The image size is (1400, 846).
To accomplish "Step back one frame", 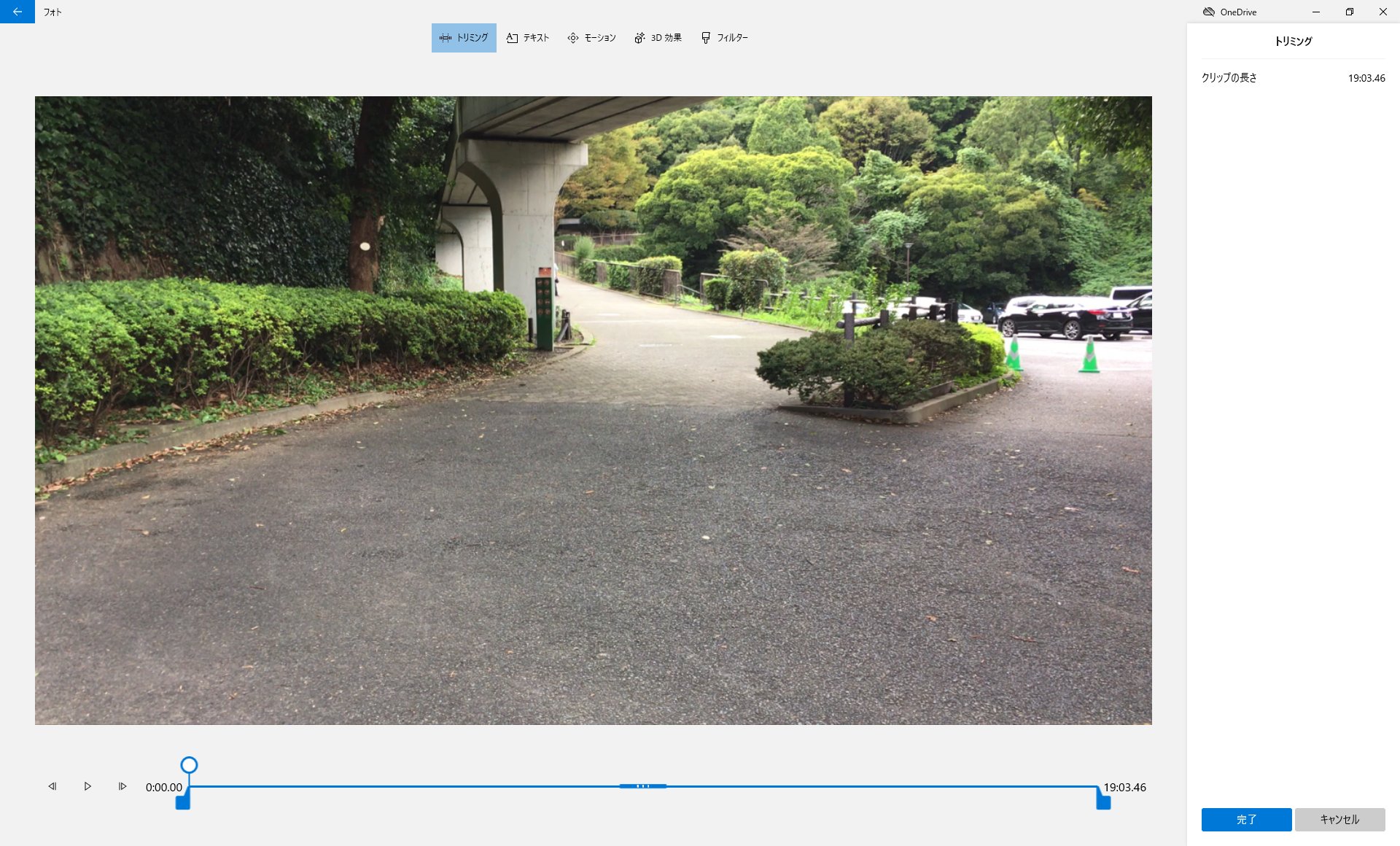I will click(52, 786).
